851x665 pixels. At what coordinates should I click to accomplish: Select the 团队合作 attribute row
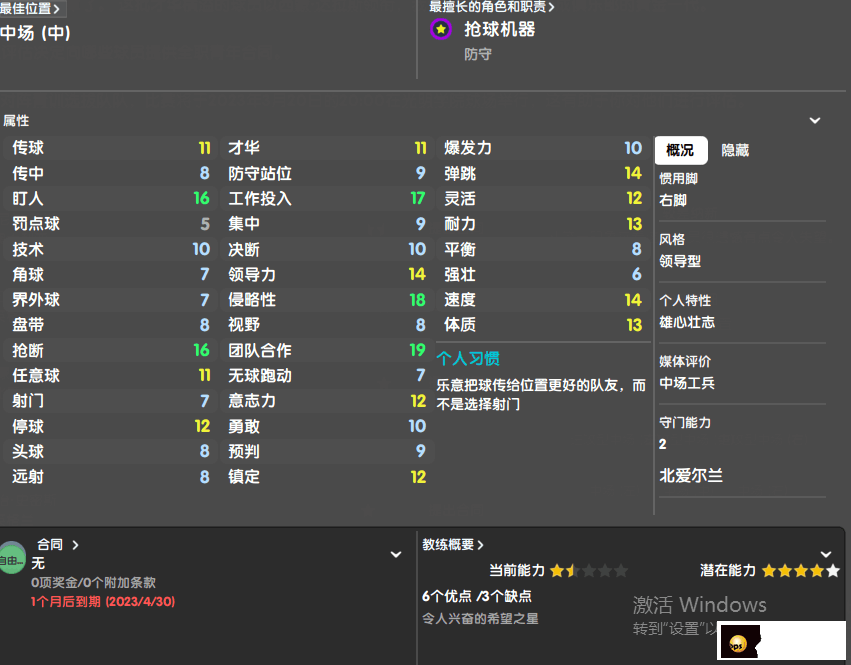pyautogui.click(x=325, y=350)
